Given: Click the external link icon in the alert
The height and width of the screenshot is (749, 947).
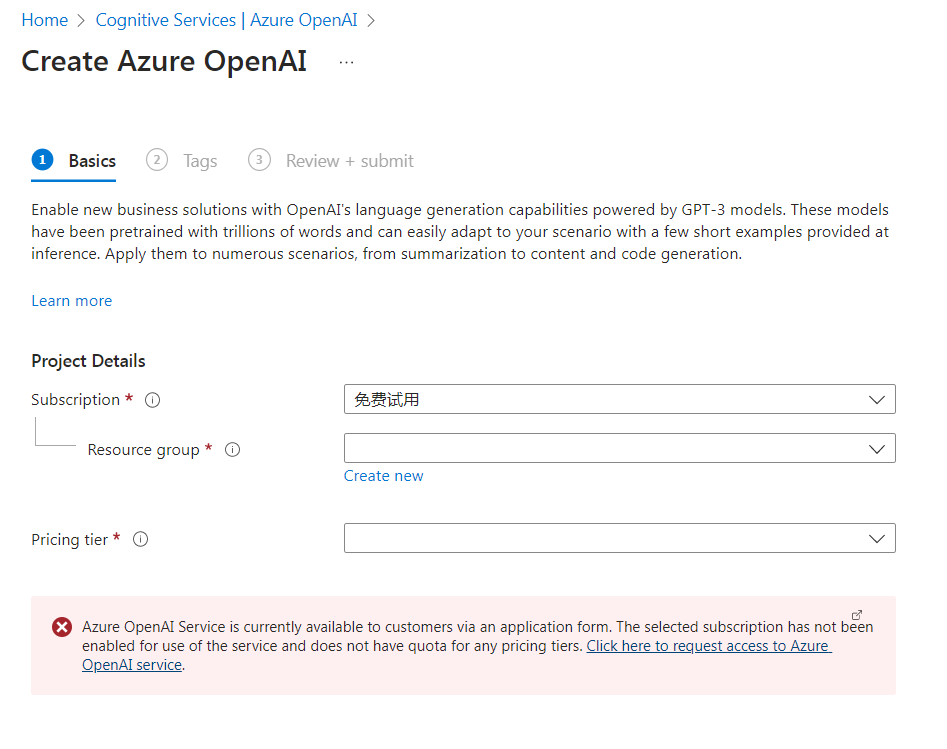Looking at the screenshot, I should pos(856,615).
